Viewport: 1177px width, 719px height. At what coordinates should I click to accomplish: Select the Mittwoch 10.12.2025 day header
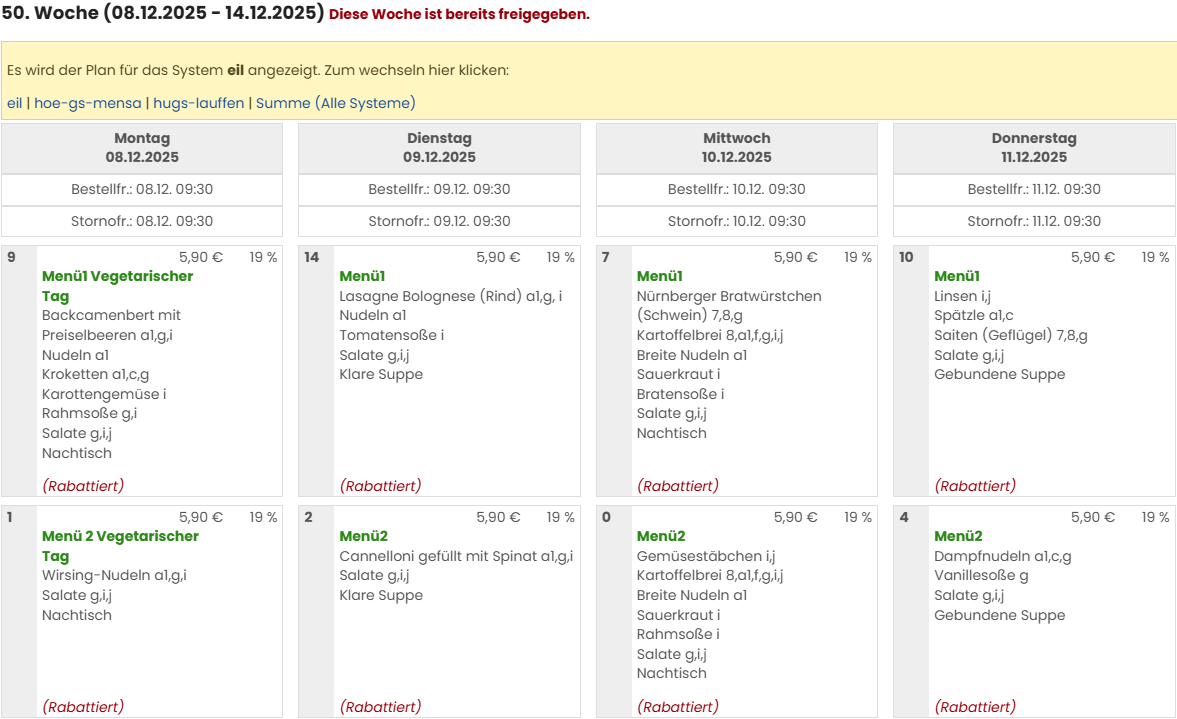(x=736, y=148)
